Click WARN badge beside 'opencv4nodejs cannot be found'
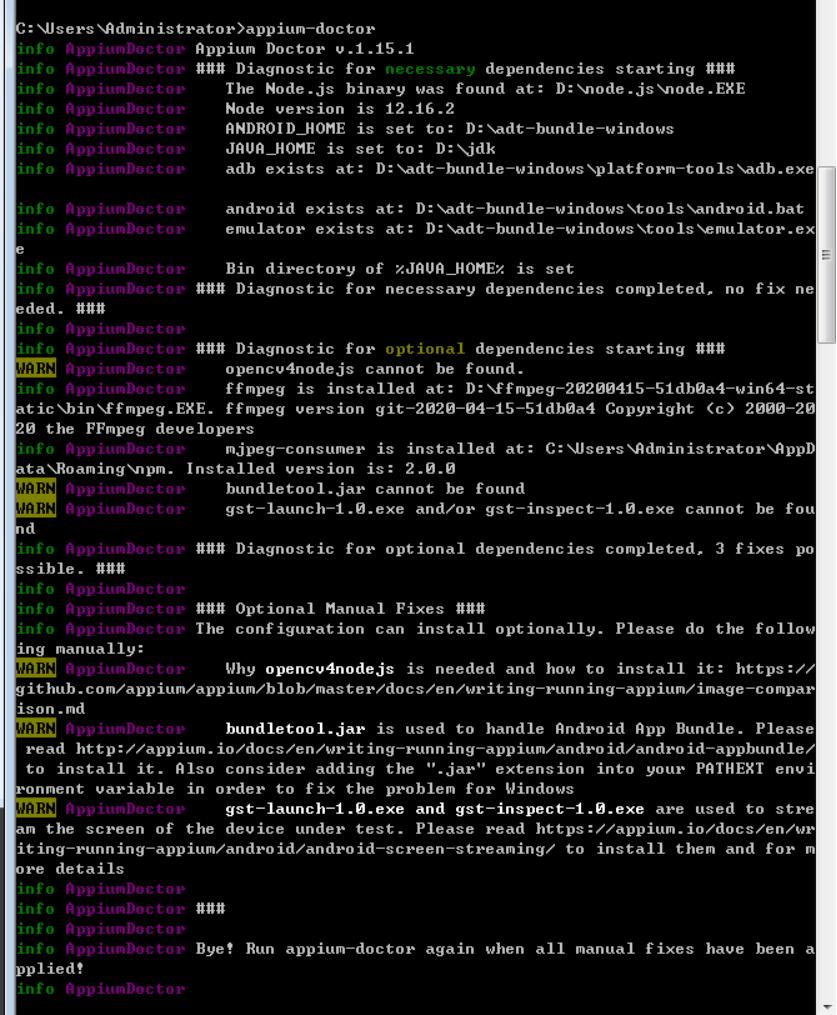 pyautogui.click(x=36, y=368)
